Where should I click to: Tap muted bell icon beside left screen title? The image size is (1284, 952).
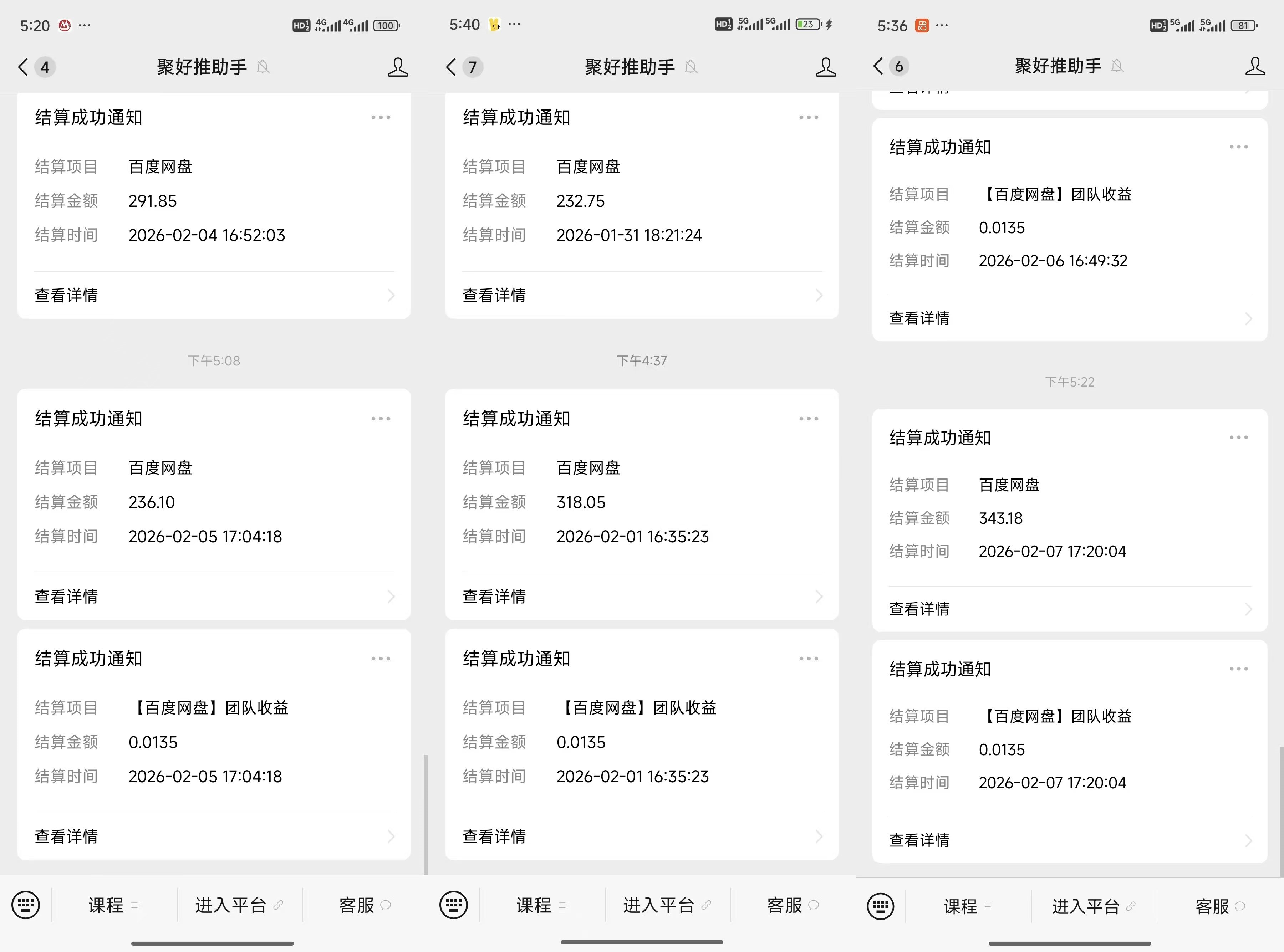click(x=263, y=67)
